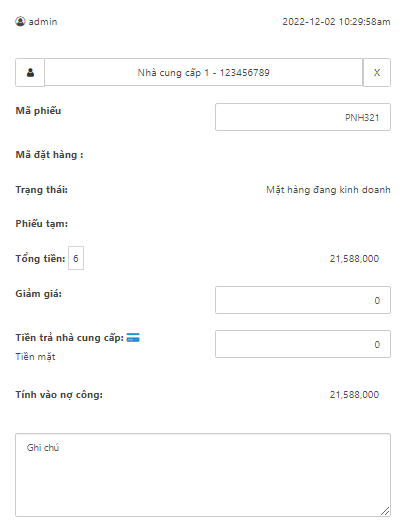Click inside the Ghi chú notes textarea
This screenshot has width=403, height=527.
[x=203, y=475]
